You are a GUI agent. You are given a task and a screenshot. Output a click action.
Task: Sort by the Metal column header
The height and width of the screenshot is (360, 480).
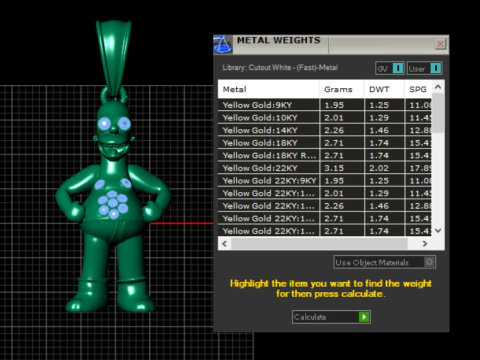[x=269, y=89]
